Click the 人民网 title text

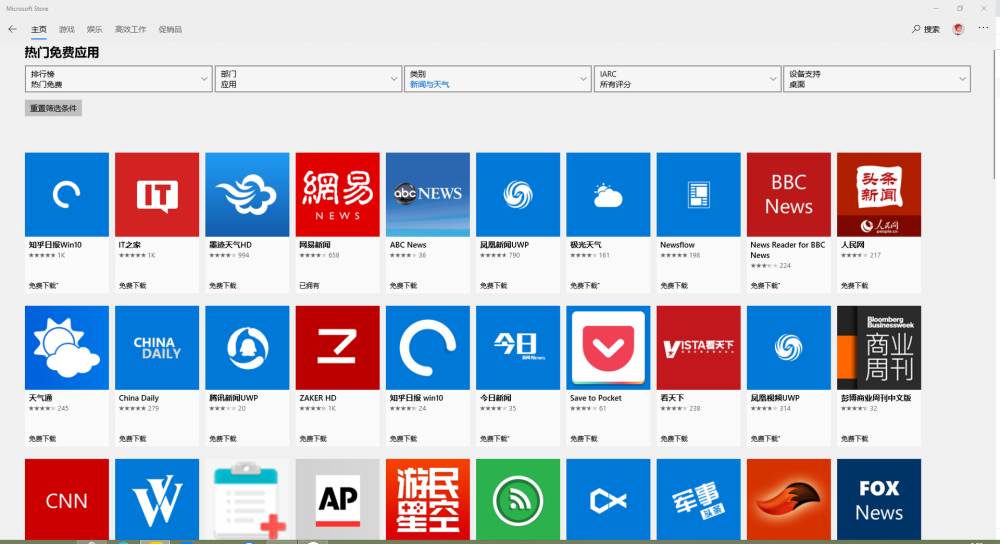pos(853,245)
